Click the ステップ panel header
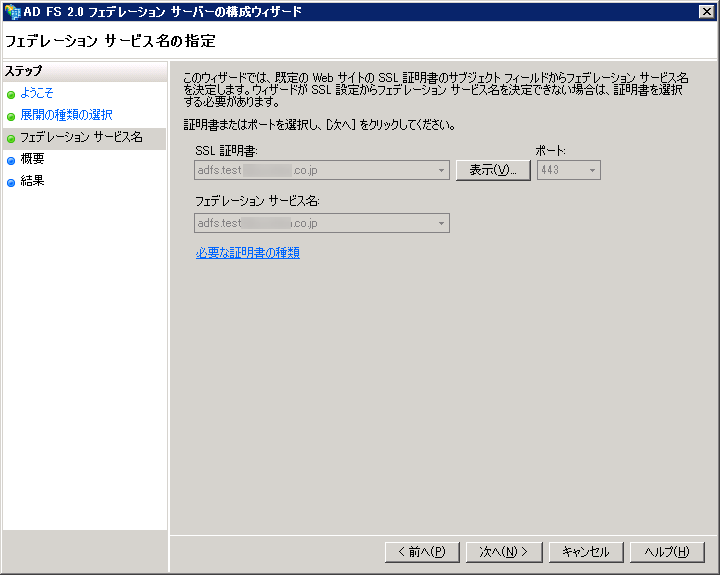Screen dimensions: 720x575 coord(85,71)
